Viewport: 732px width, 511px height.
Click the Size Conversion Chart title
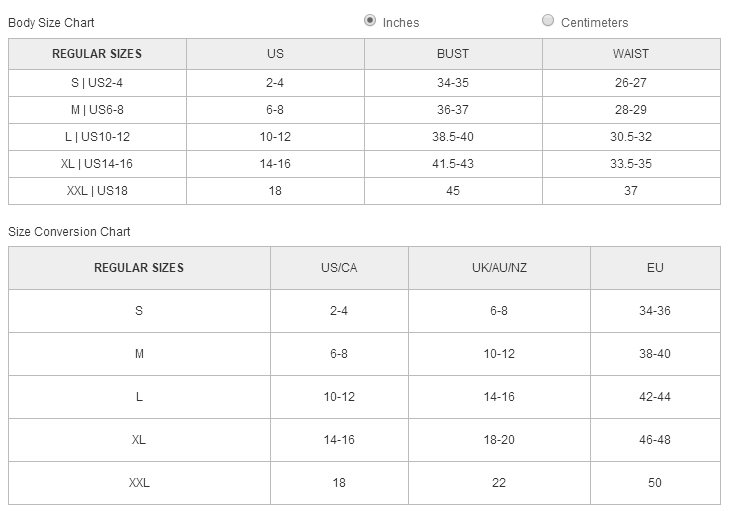click(x=69, y=232)
